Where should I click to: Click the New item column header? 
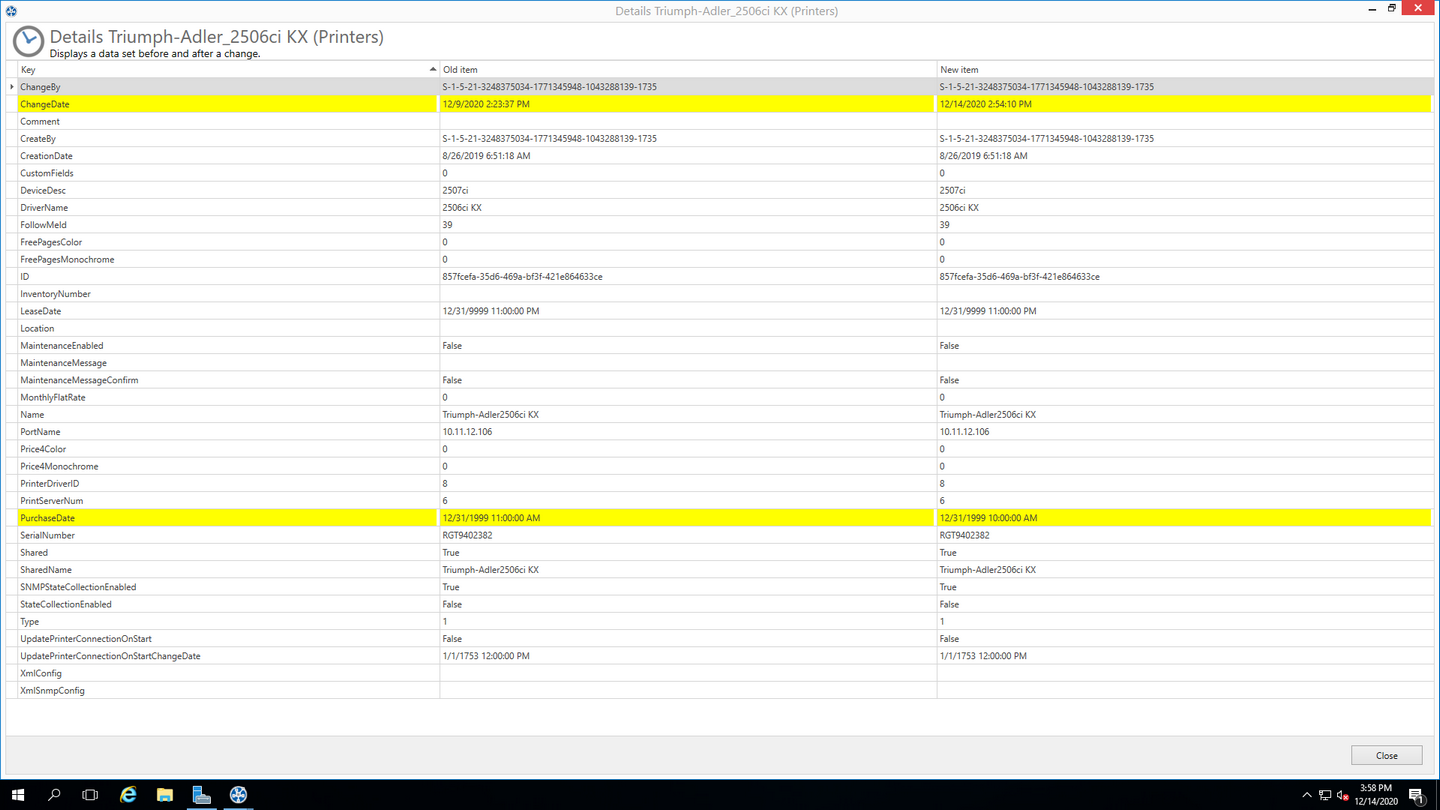[1184, 69]
